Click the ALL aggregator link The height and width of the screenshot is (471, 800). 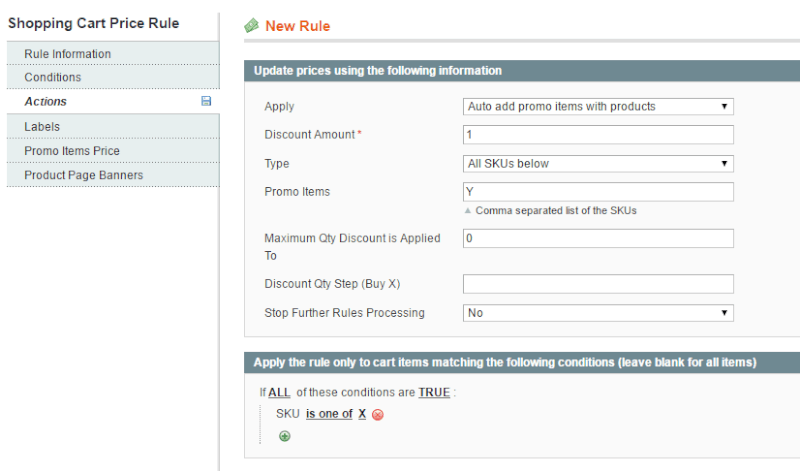click(x=279, y=392)
